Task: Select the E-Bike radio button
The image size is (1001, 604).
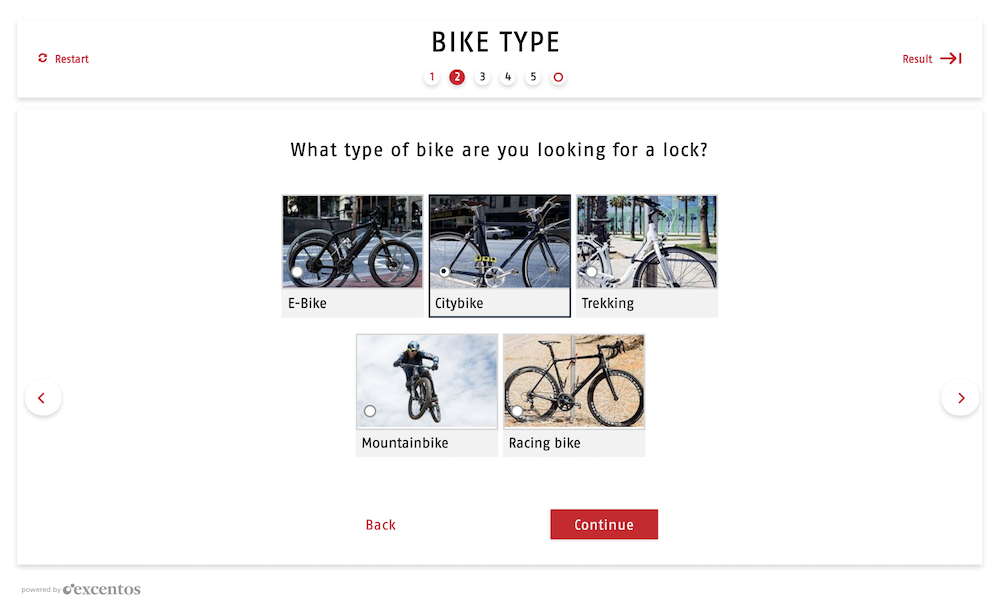Action: point(297,272)
